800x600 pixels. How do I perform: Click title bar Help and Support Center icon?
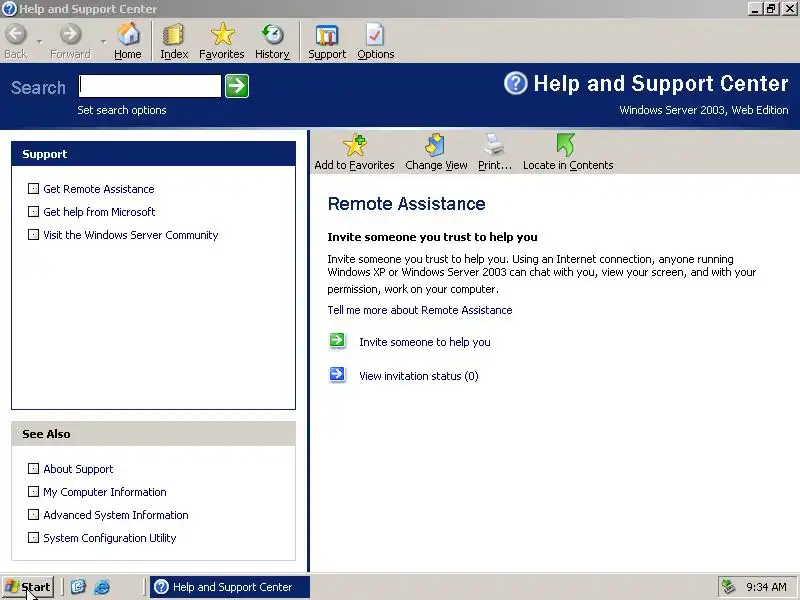click(x=9, y=9)
